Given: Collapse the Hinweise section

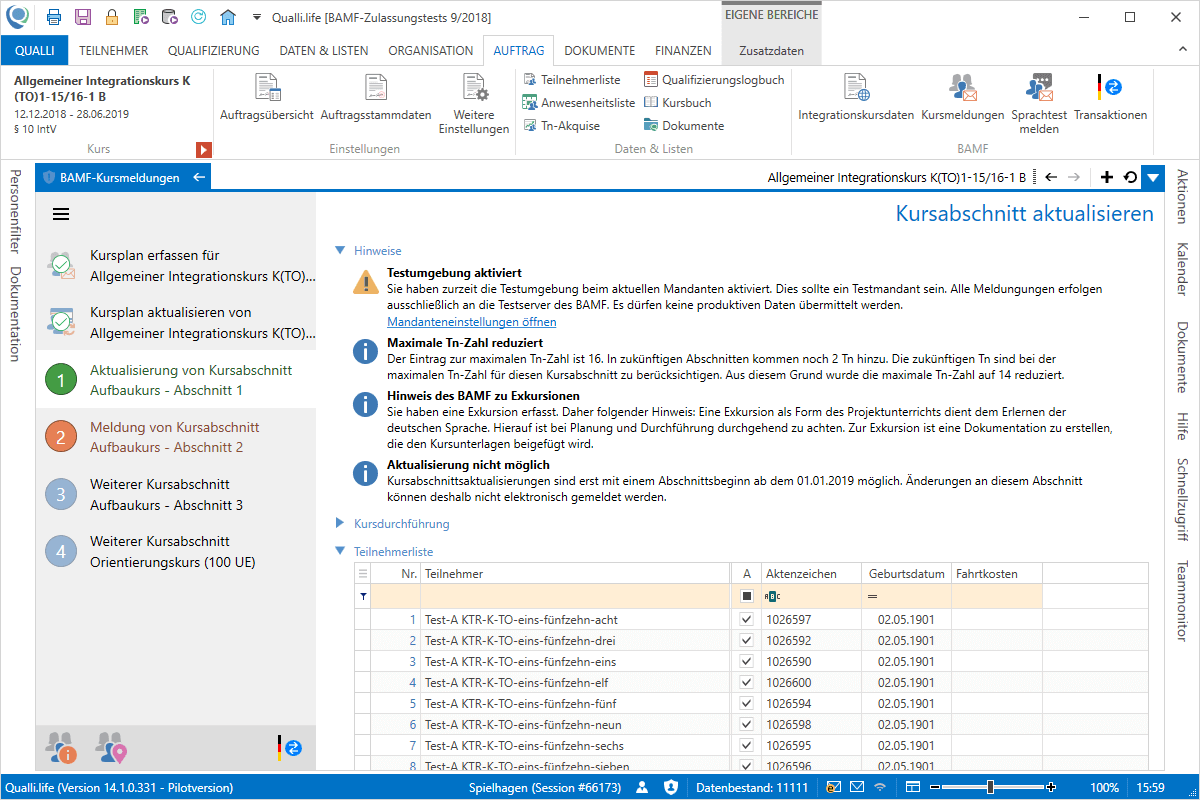Looking at the screenshot, I should pyautogui.click(x=340, y=250).
